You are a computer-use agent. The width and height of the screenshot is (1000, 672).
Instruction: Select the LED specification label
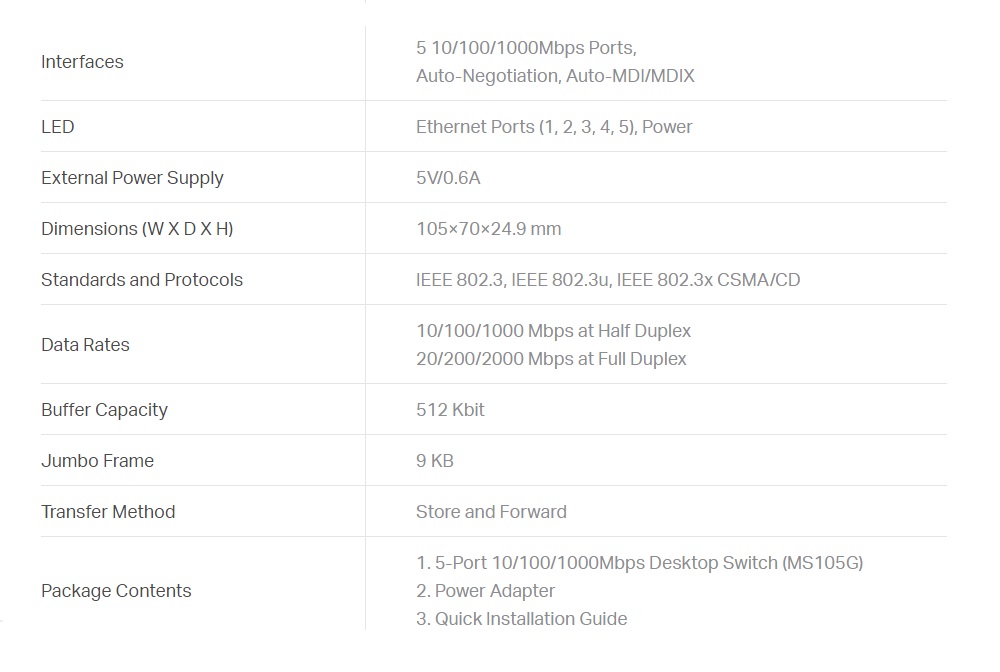tap(57, 127)
